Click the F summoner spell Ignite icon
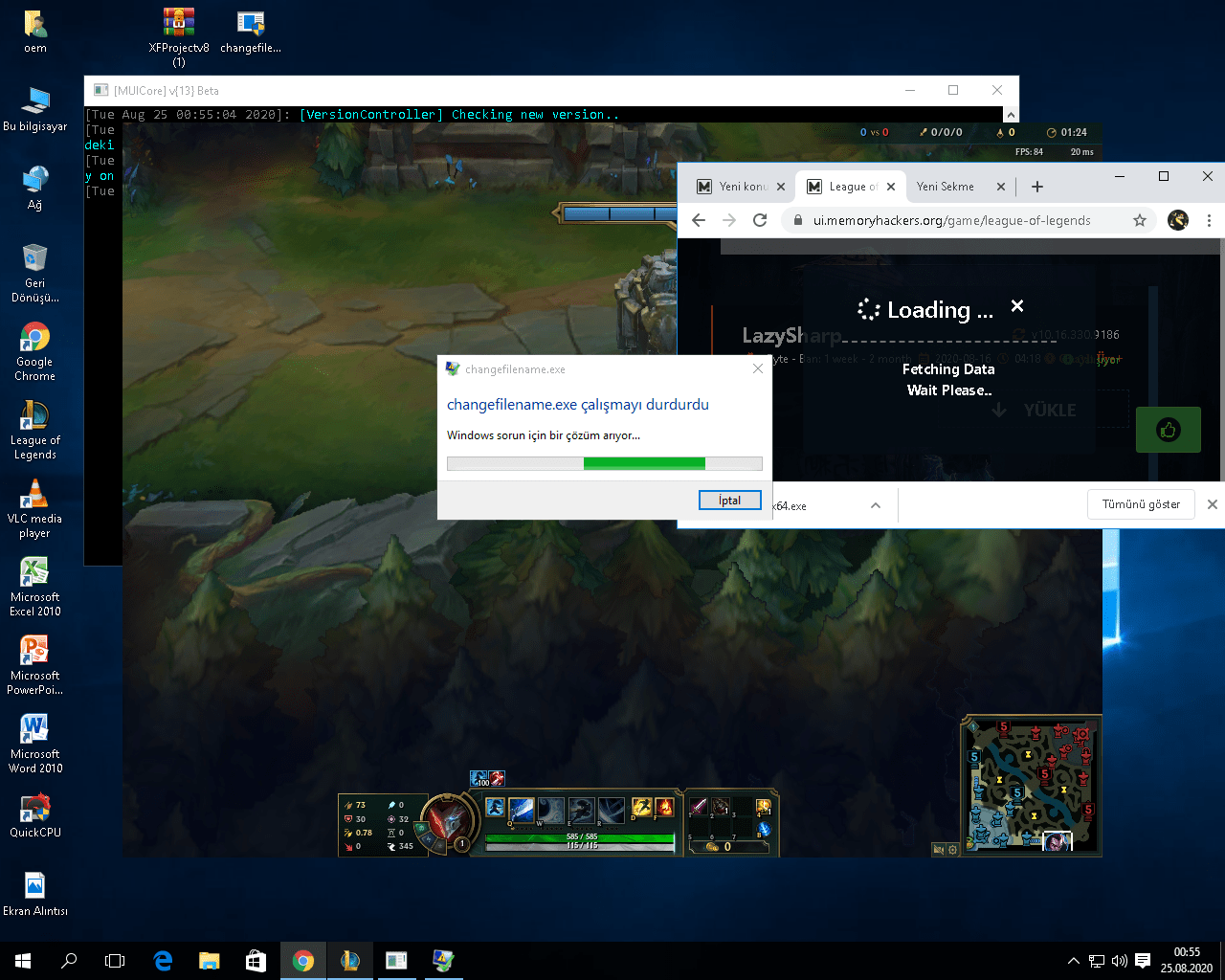 click(x=664, y=809)
